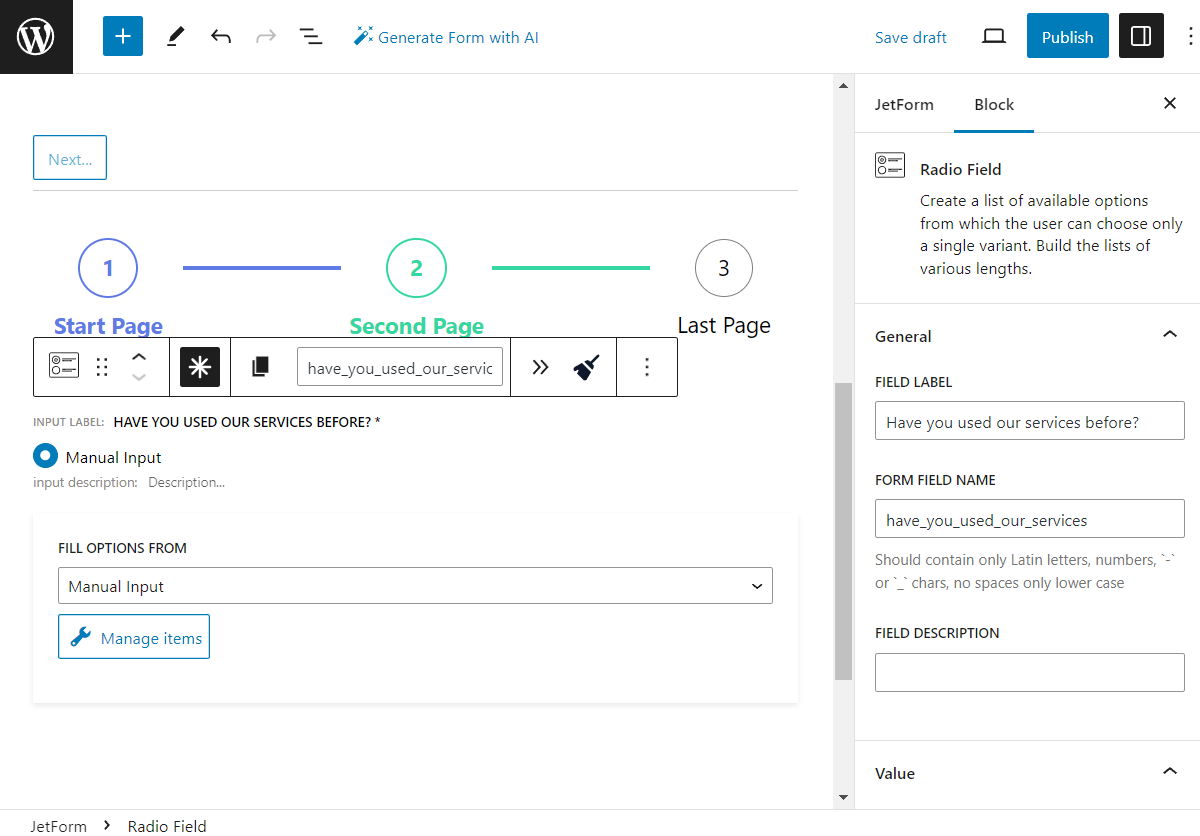1200x836 pixels.
Task: Collapse the General settings section
Action: (x=1169, y=335)
